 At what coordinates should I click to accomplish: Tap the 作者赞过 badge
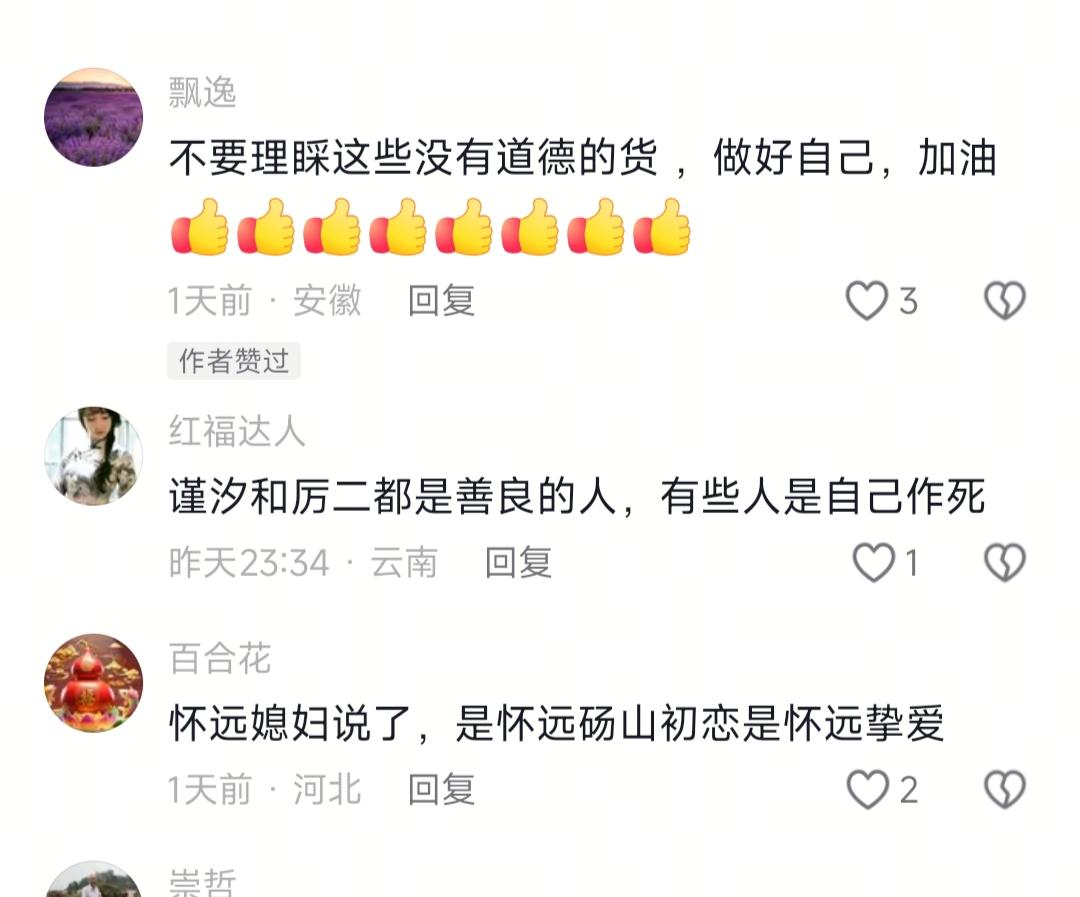coord(233,360)
